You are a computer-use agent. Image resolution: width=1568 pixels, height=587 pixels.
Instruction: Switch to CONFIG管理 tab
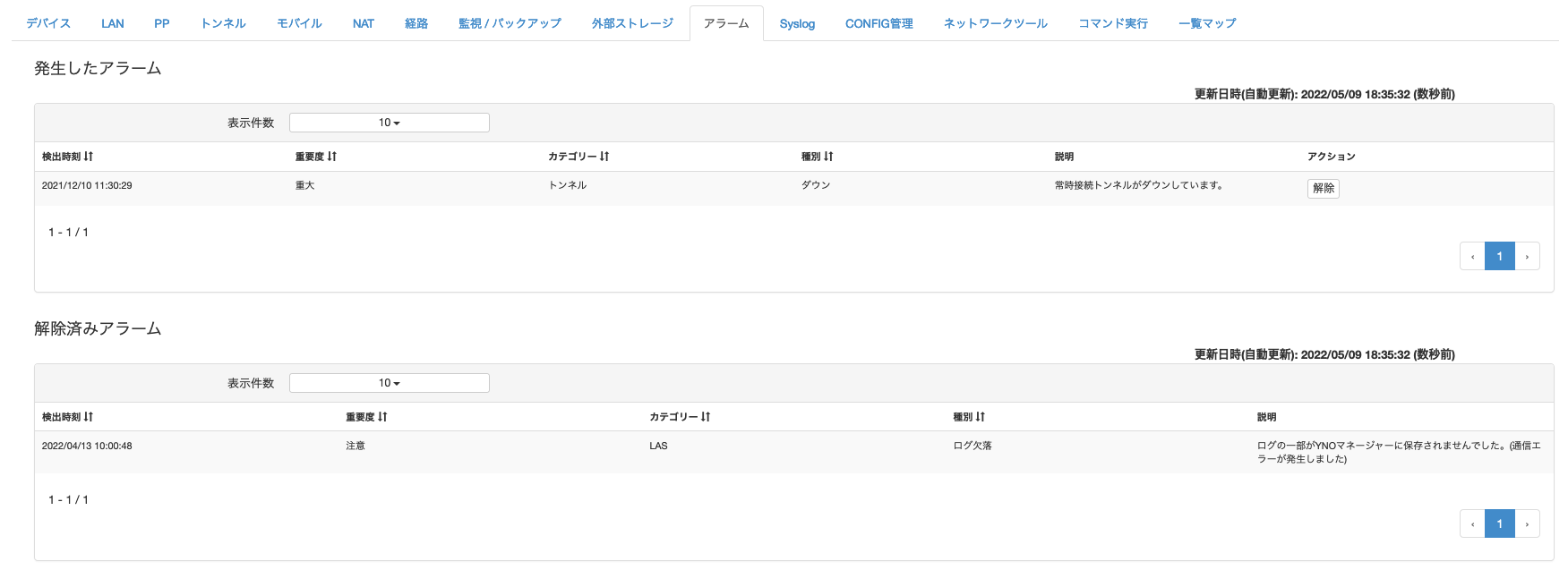coord(879,23)
